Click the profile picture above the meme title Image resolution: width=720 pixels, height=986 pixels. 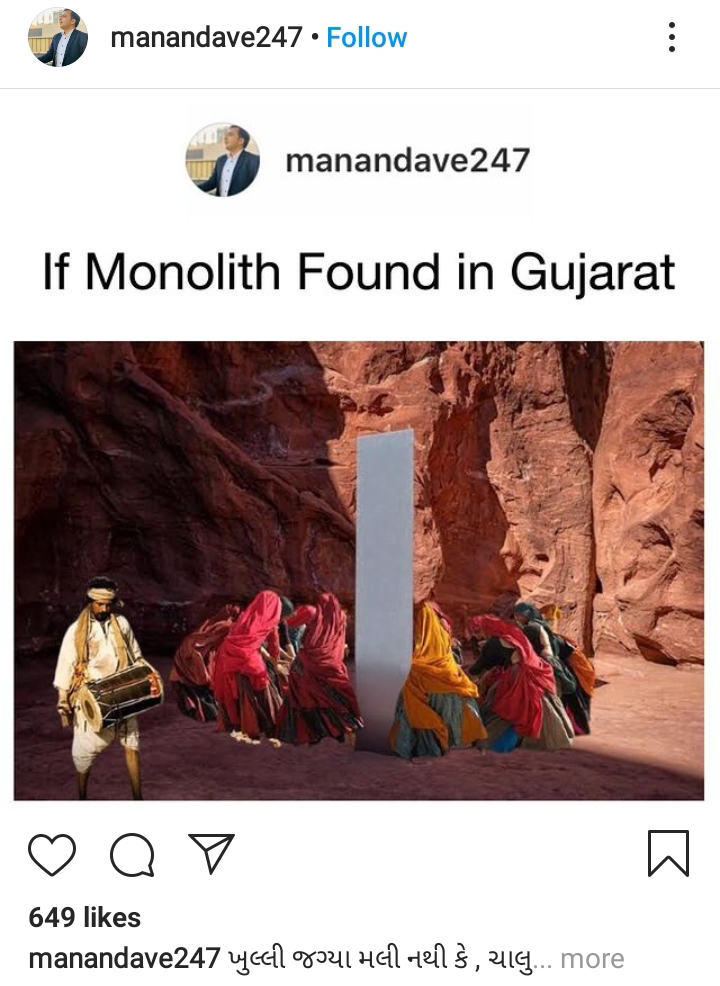tap(223, 160)
